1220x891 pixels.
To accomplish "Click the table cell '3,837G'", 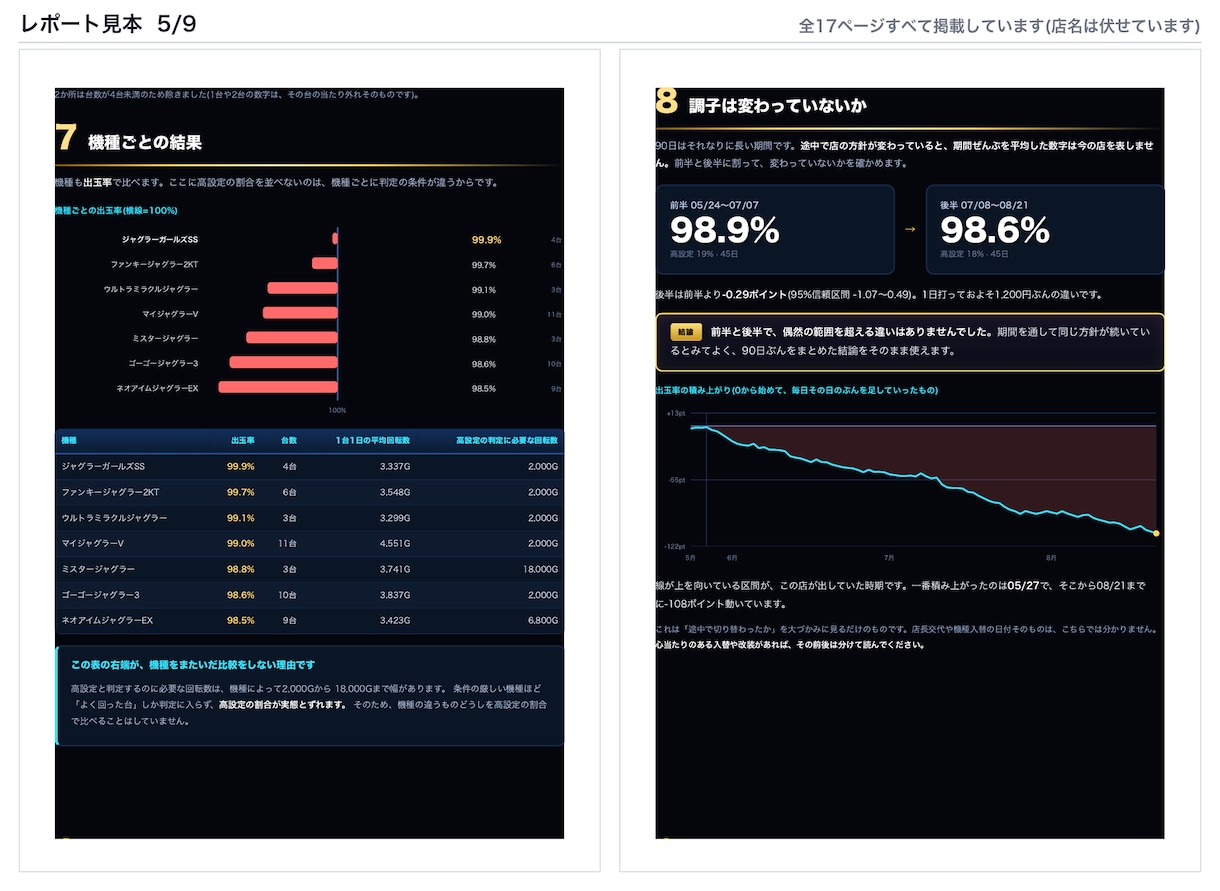I will tap(395, 595).
